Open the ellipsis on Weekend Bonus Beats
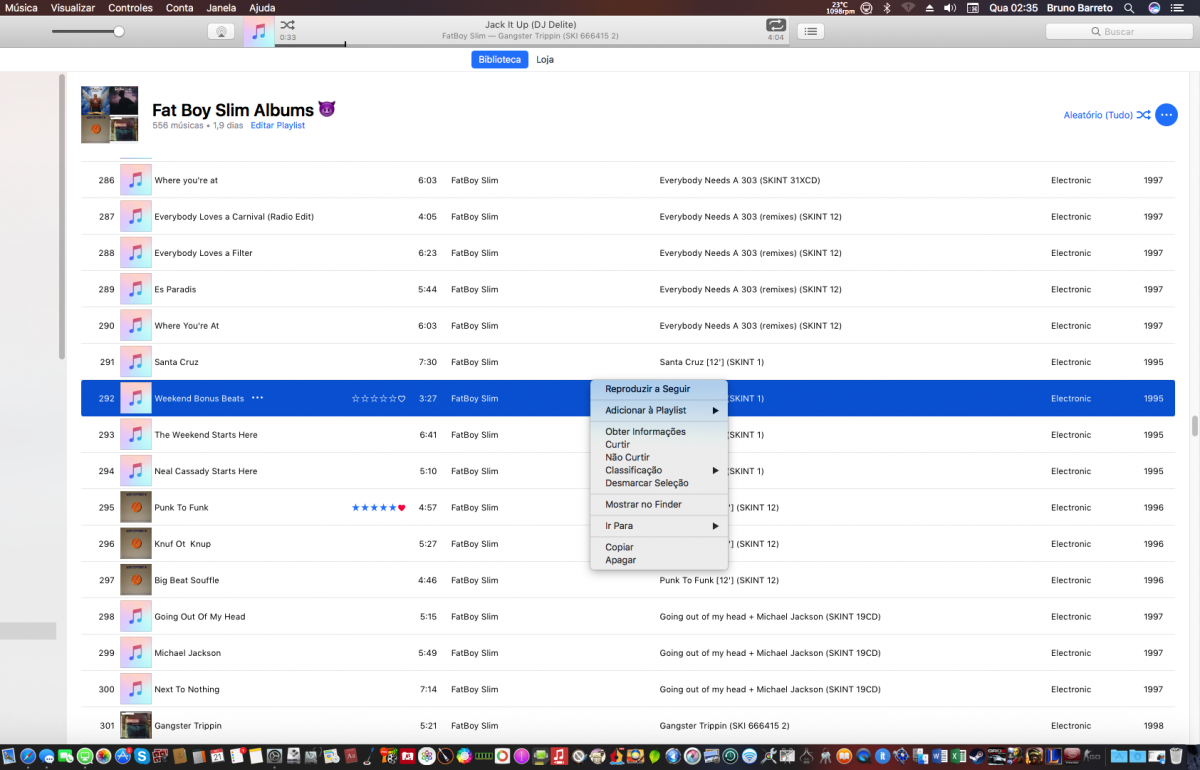1200x770 pixels. pos(258,398)
